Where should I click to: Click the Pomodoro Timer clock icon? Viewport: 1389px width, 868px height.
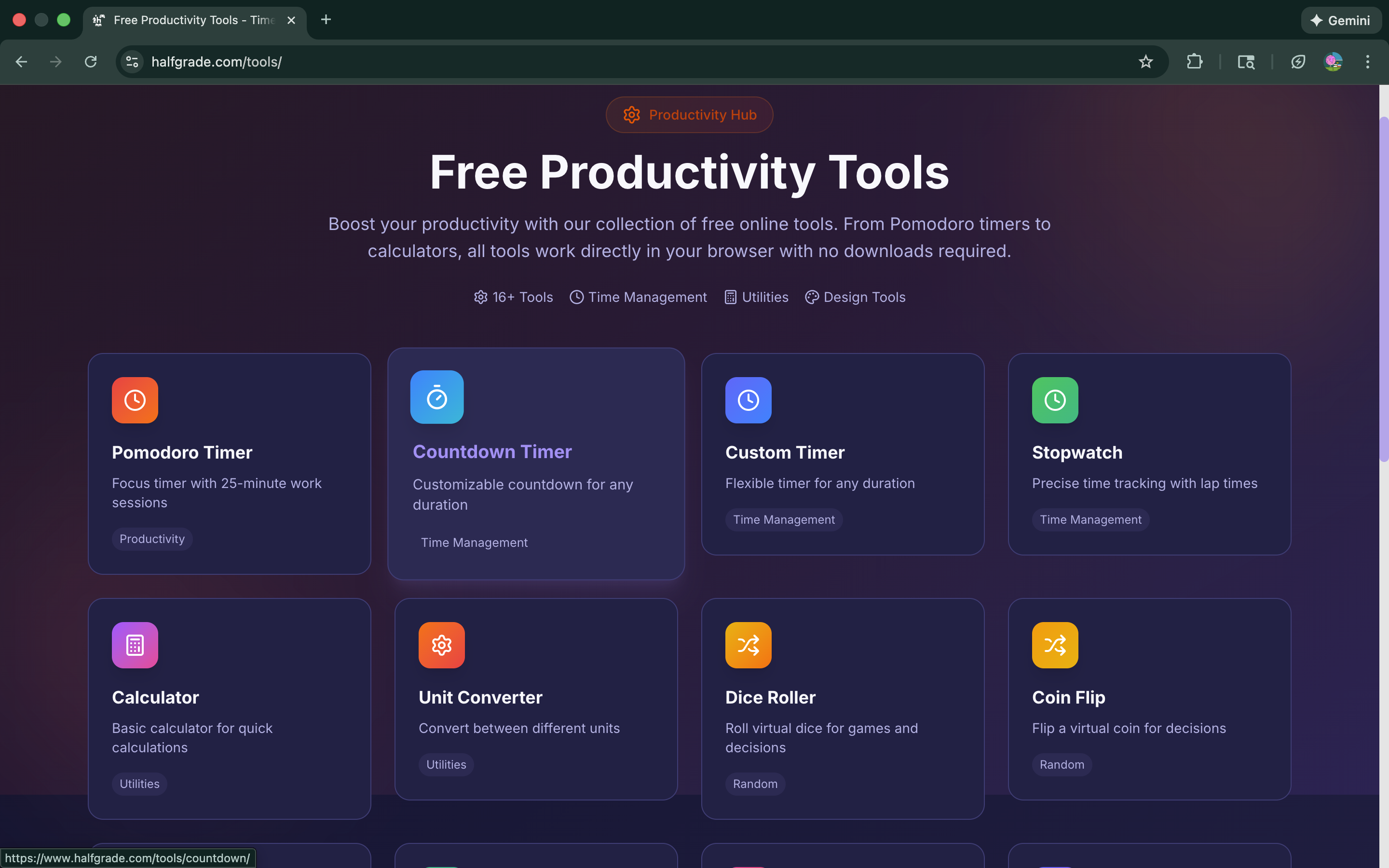point(135,400)
